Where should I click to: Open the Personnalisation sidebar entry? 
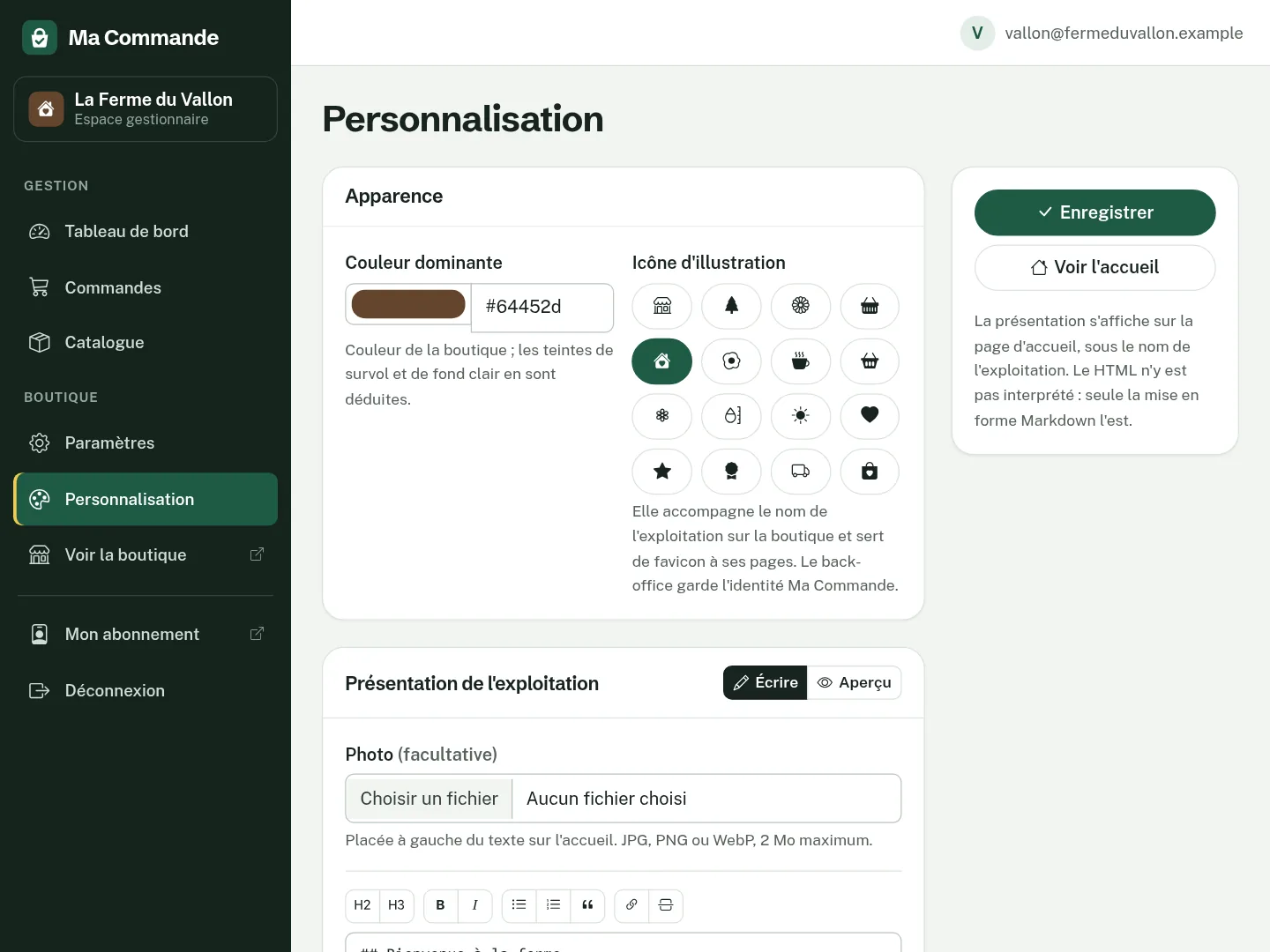click(x=146, y=500)
